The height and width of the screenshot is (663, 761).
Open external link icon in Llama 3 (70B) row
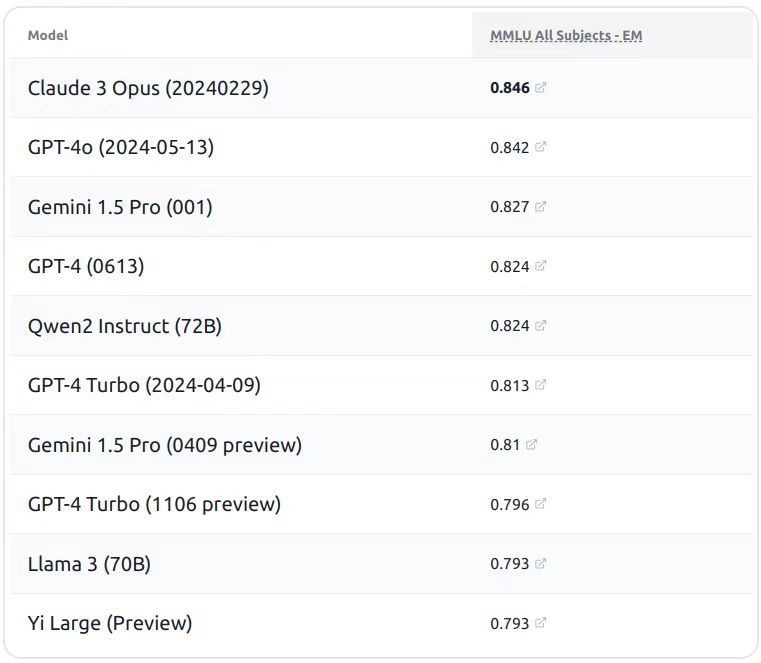[x=541, y=564]
